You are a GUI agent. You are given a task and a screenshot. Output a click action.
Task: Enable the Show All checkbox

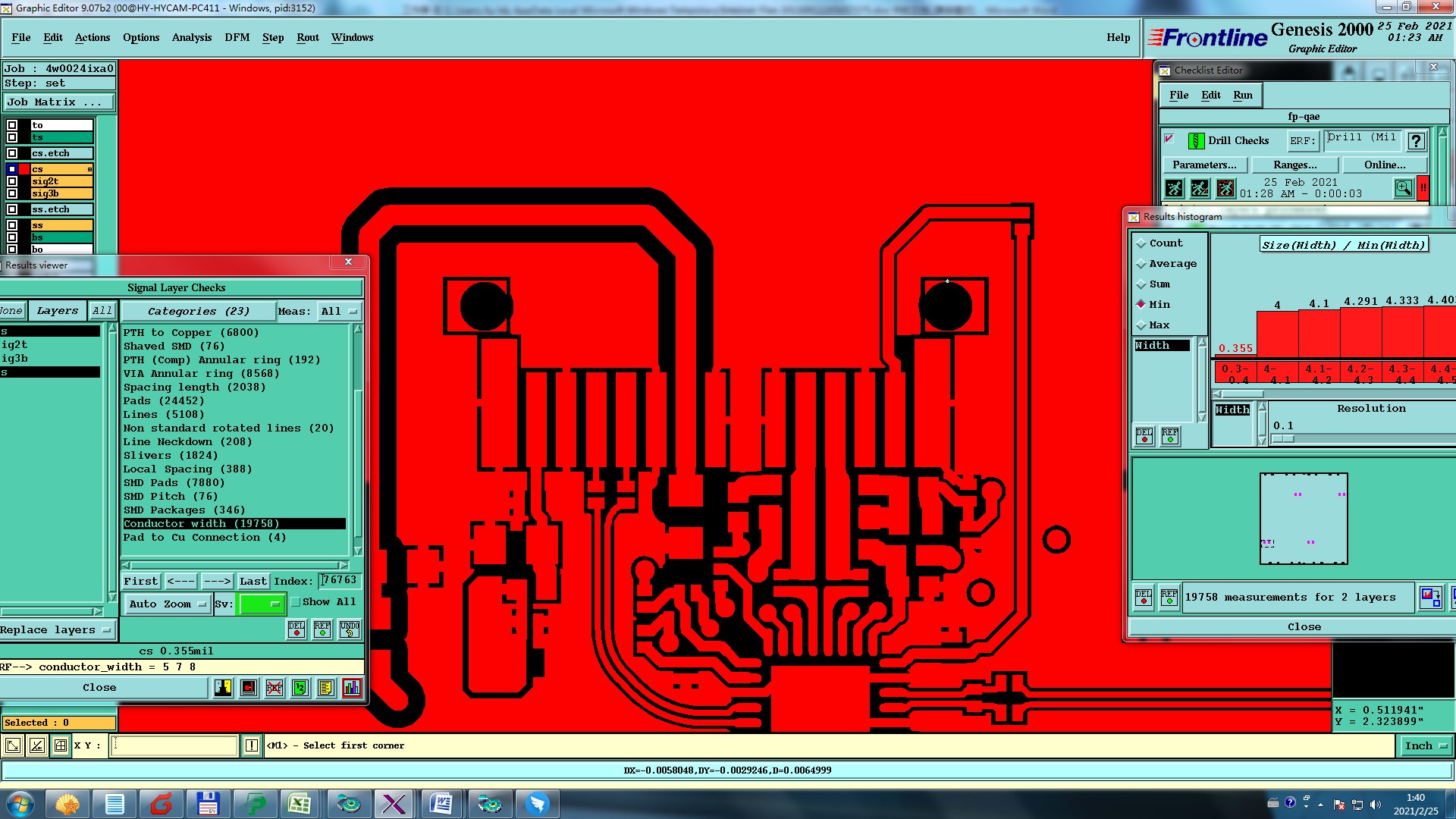click(x=297, y=602)
